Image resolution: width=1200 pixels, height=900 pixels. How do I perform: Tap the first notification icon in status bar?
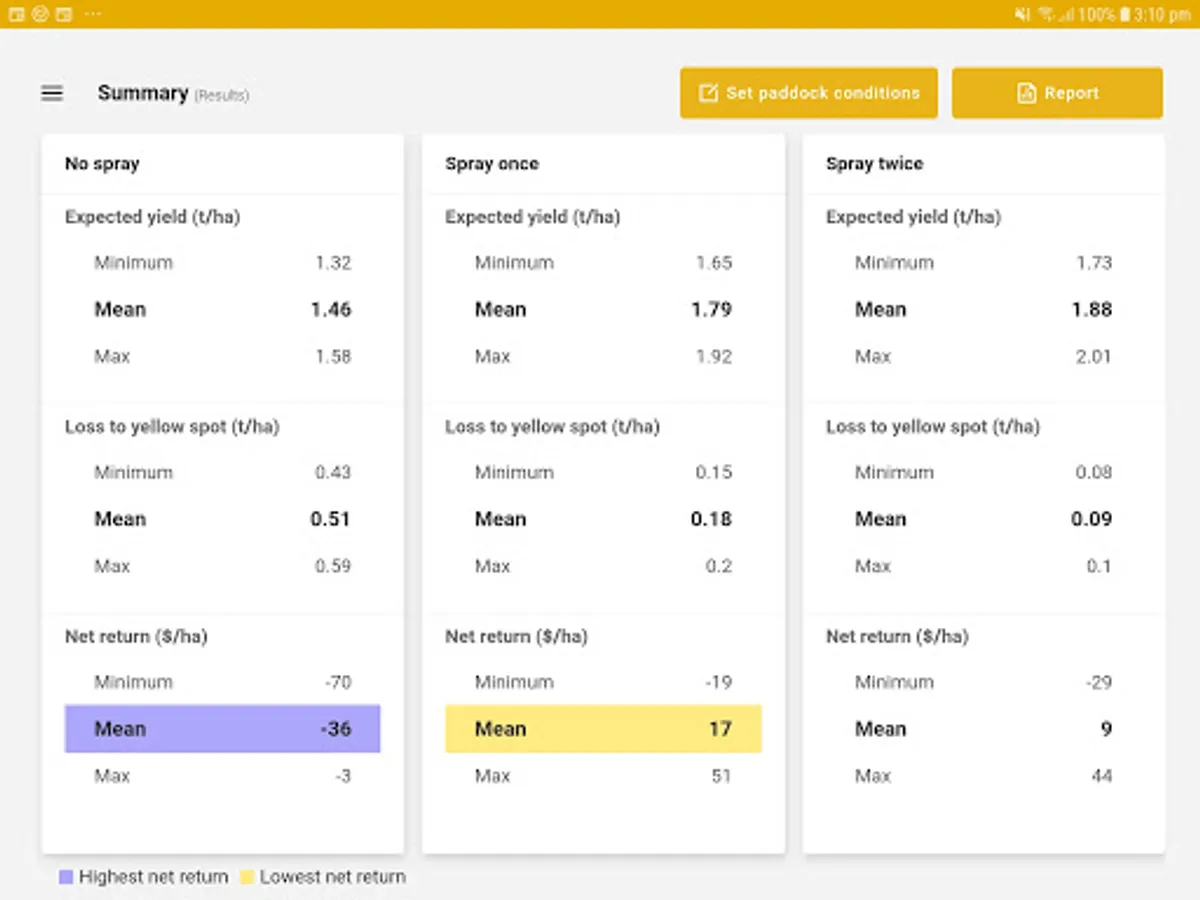tap(17, 15)
